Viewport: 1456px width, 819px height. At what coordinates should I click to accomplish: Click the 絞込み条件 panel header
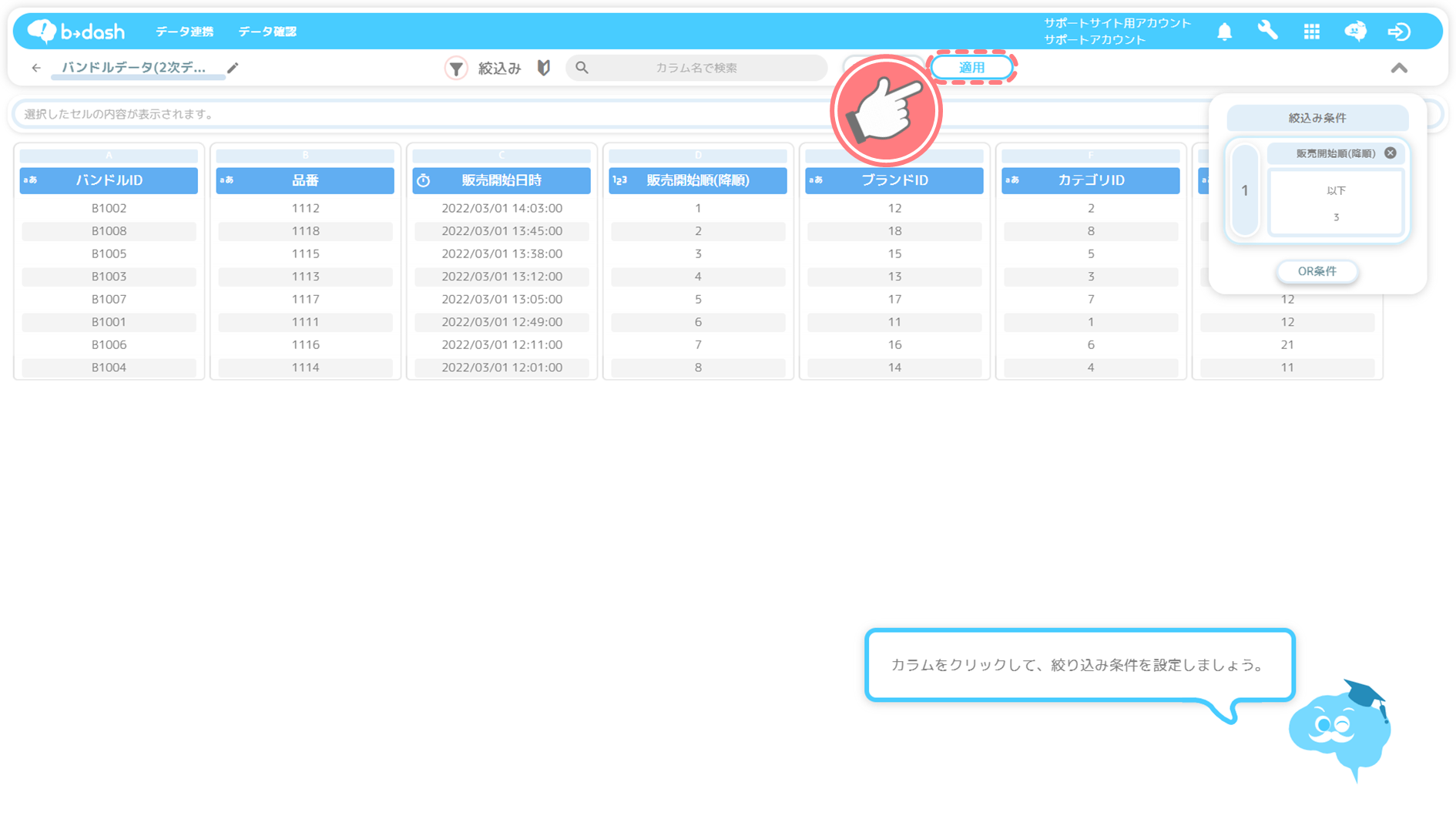(1317, 118)
